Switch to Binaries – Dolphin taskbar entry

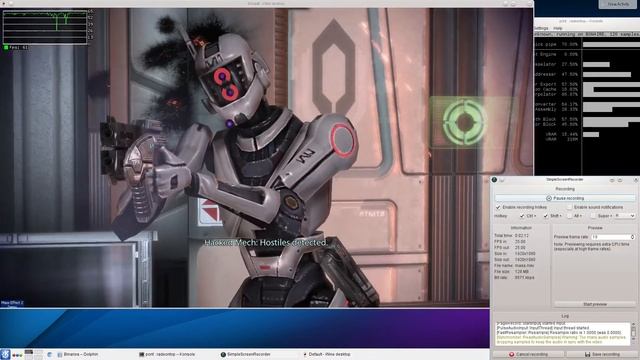point(78,354)
